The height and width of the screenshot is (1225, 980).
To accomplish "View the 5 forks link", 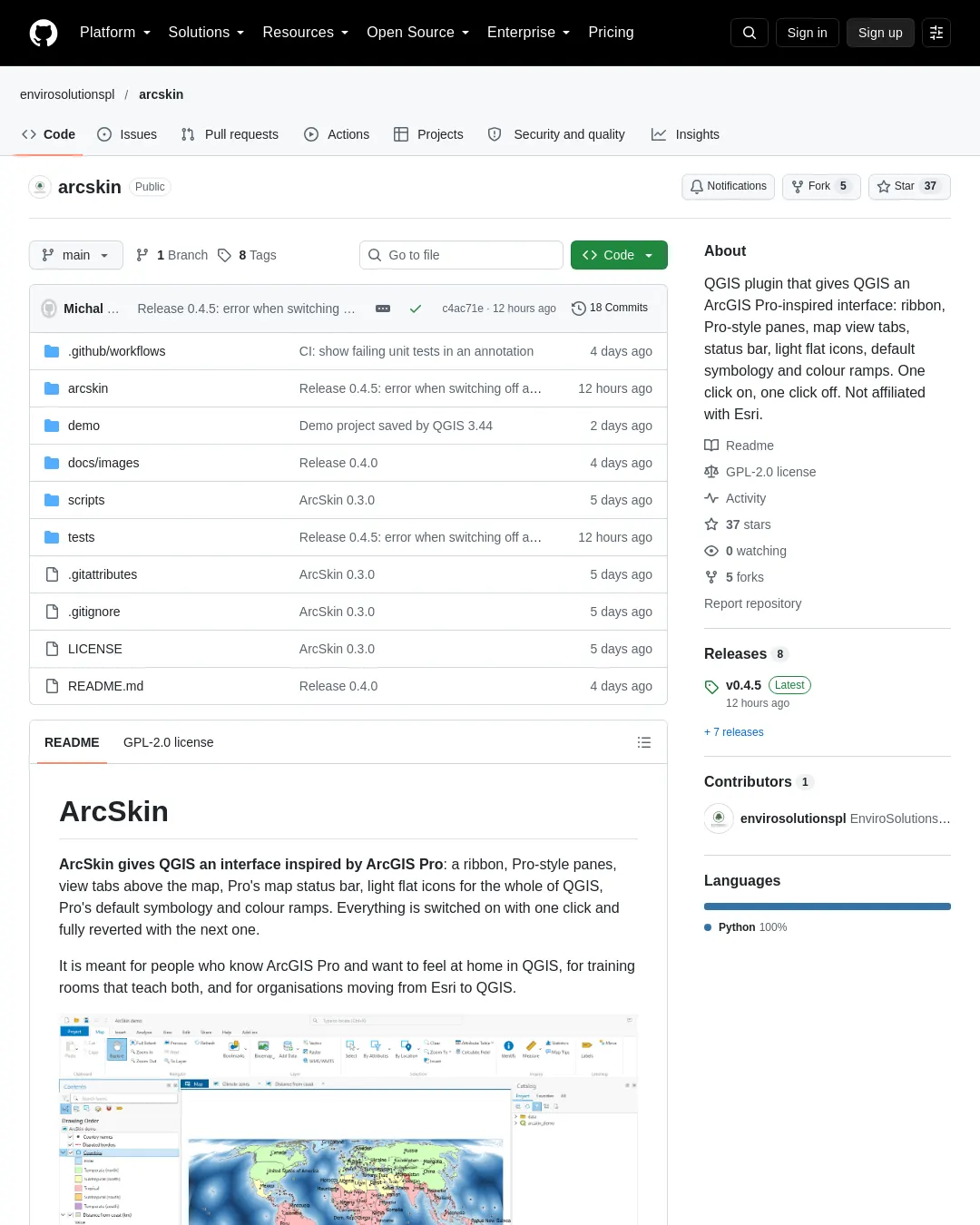I will [x=735, y=577].
